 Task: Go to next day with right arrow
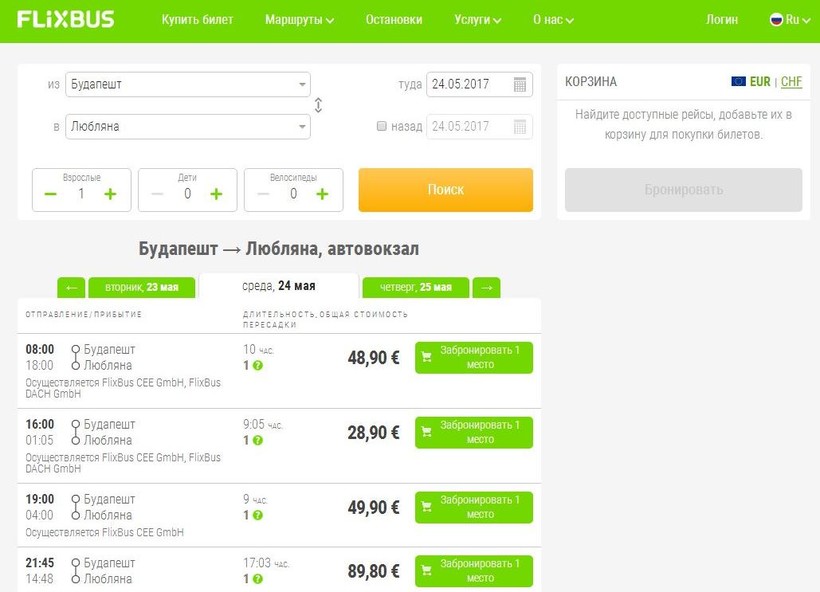(x=486, y=288)
